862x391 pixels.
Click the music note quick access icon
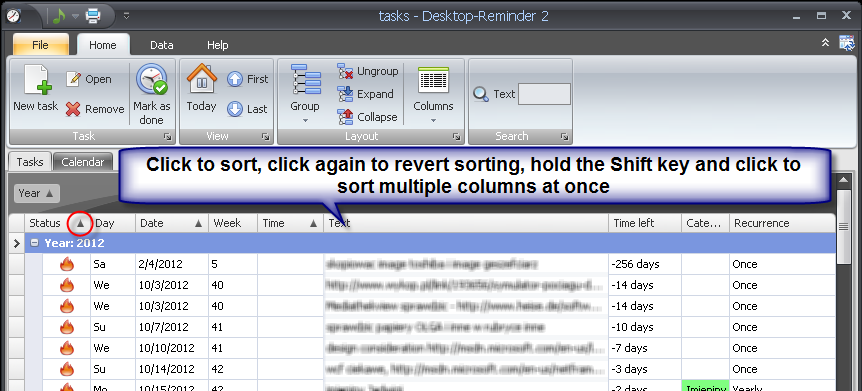pos(60,16)
